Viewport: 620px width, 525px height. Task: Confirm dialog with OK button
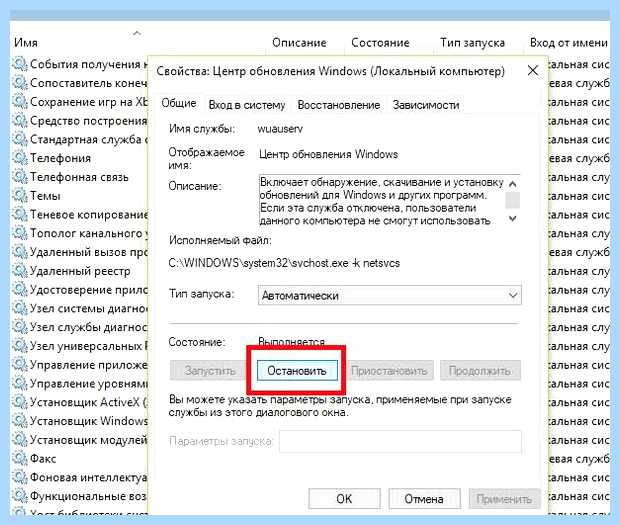[x=344, y=499]
